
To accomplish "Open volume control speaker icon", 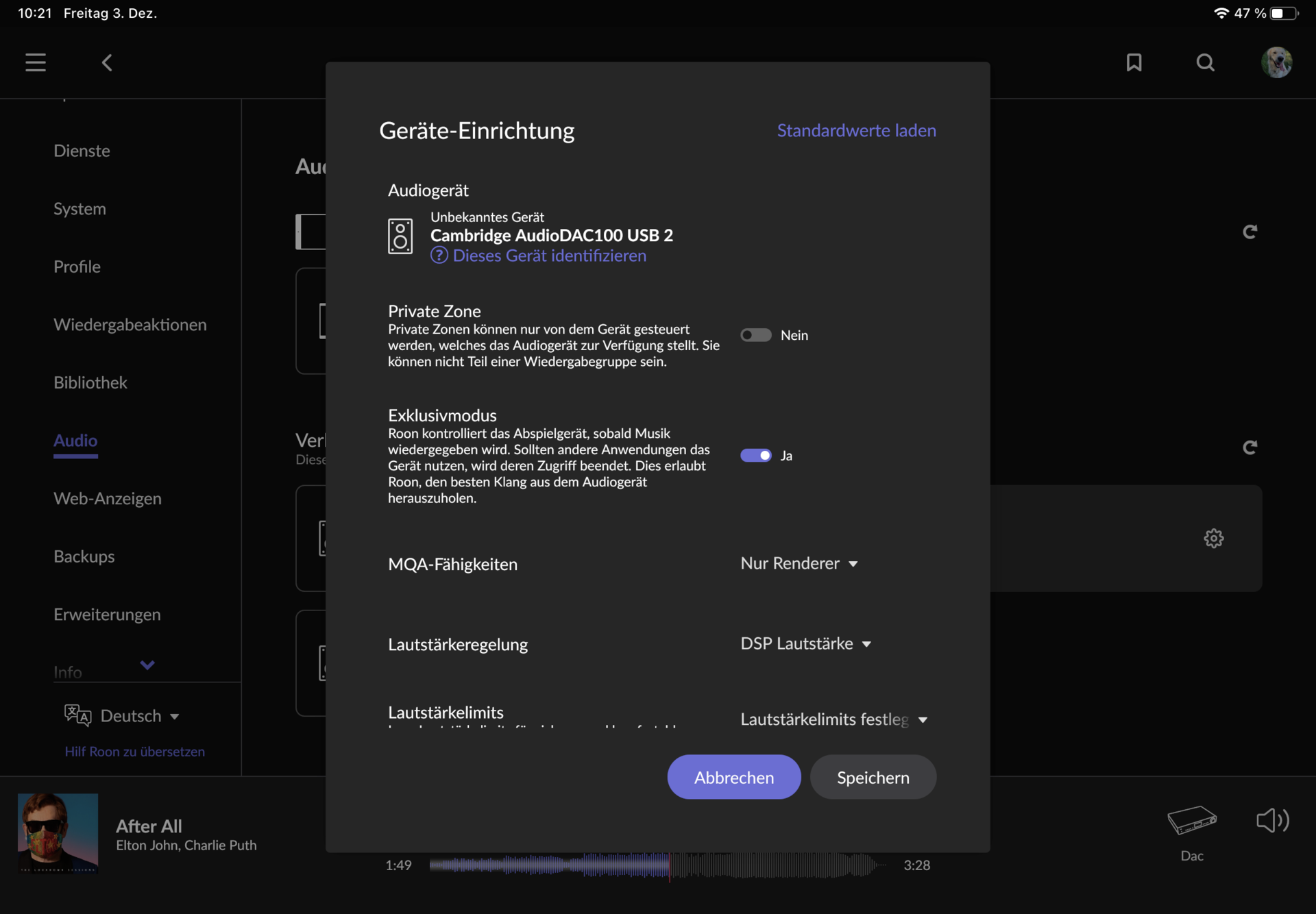I will [1272, 820].
